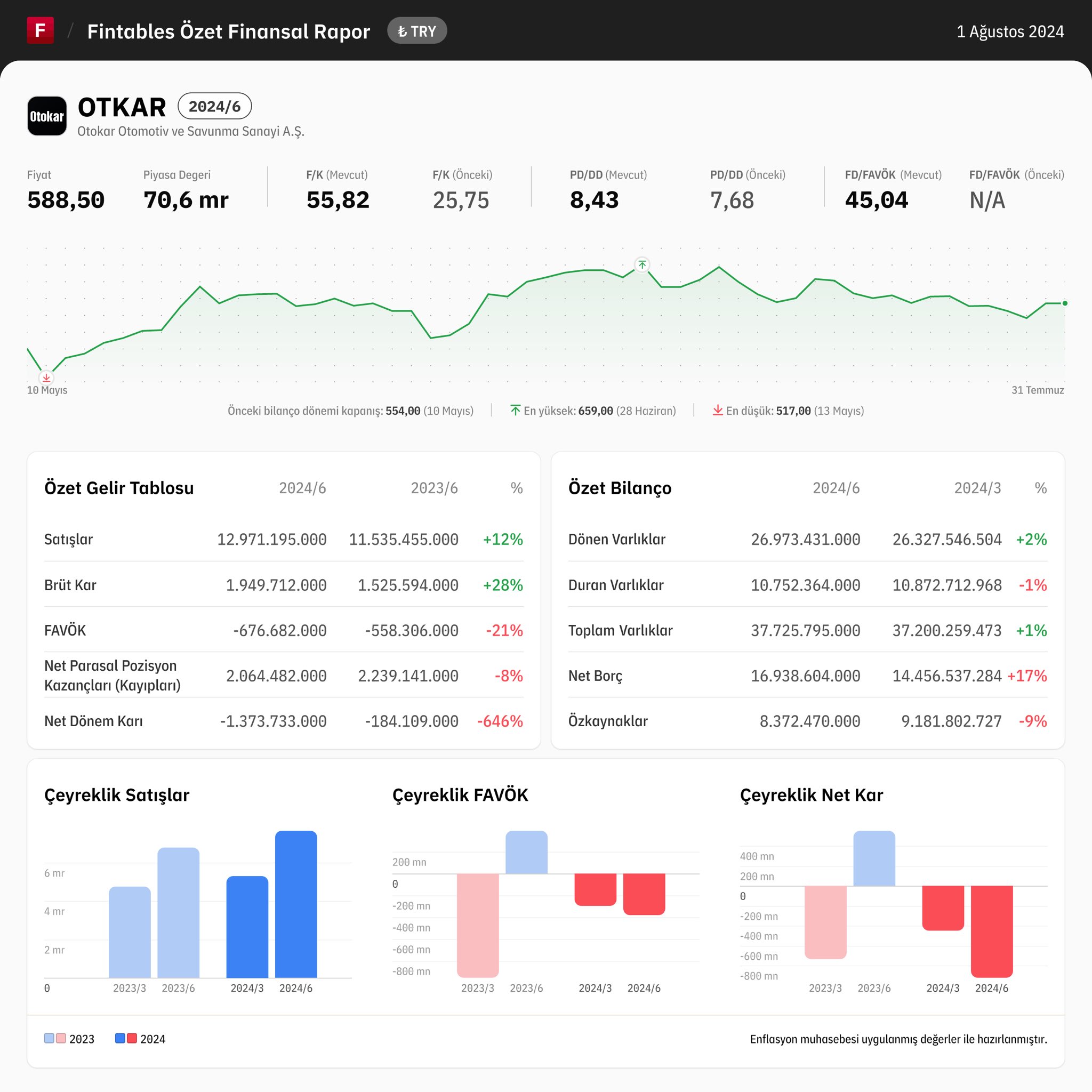The height and width of the screenshot is (1092, 1092).
Task: Click the FAVÖK value -676.682.000
Action: click(280, 630)
